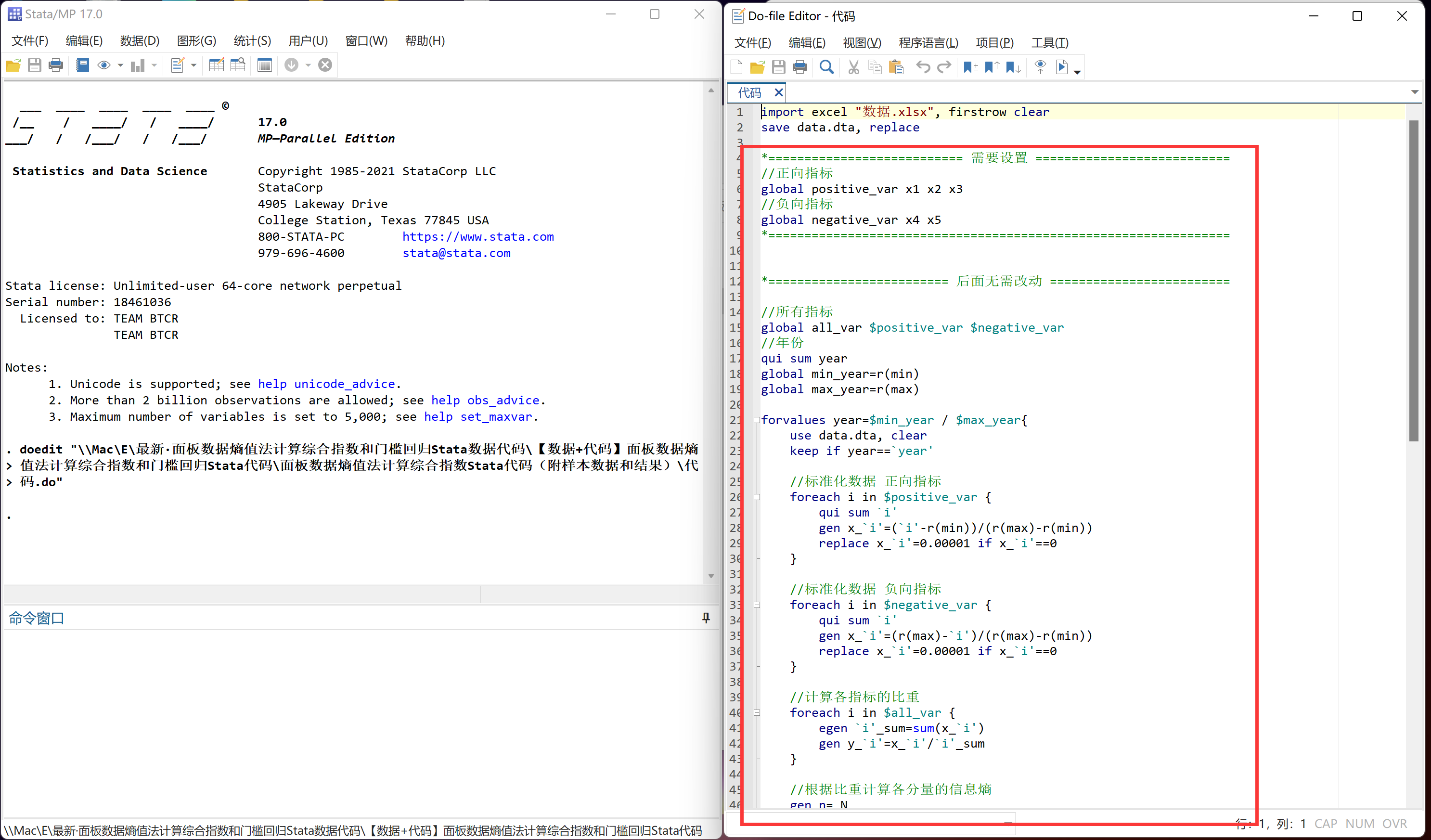Open the Execute button dropdown arrow
The image size is (1431, 840).
point(1077,72)
